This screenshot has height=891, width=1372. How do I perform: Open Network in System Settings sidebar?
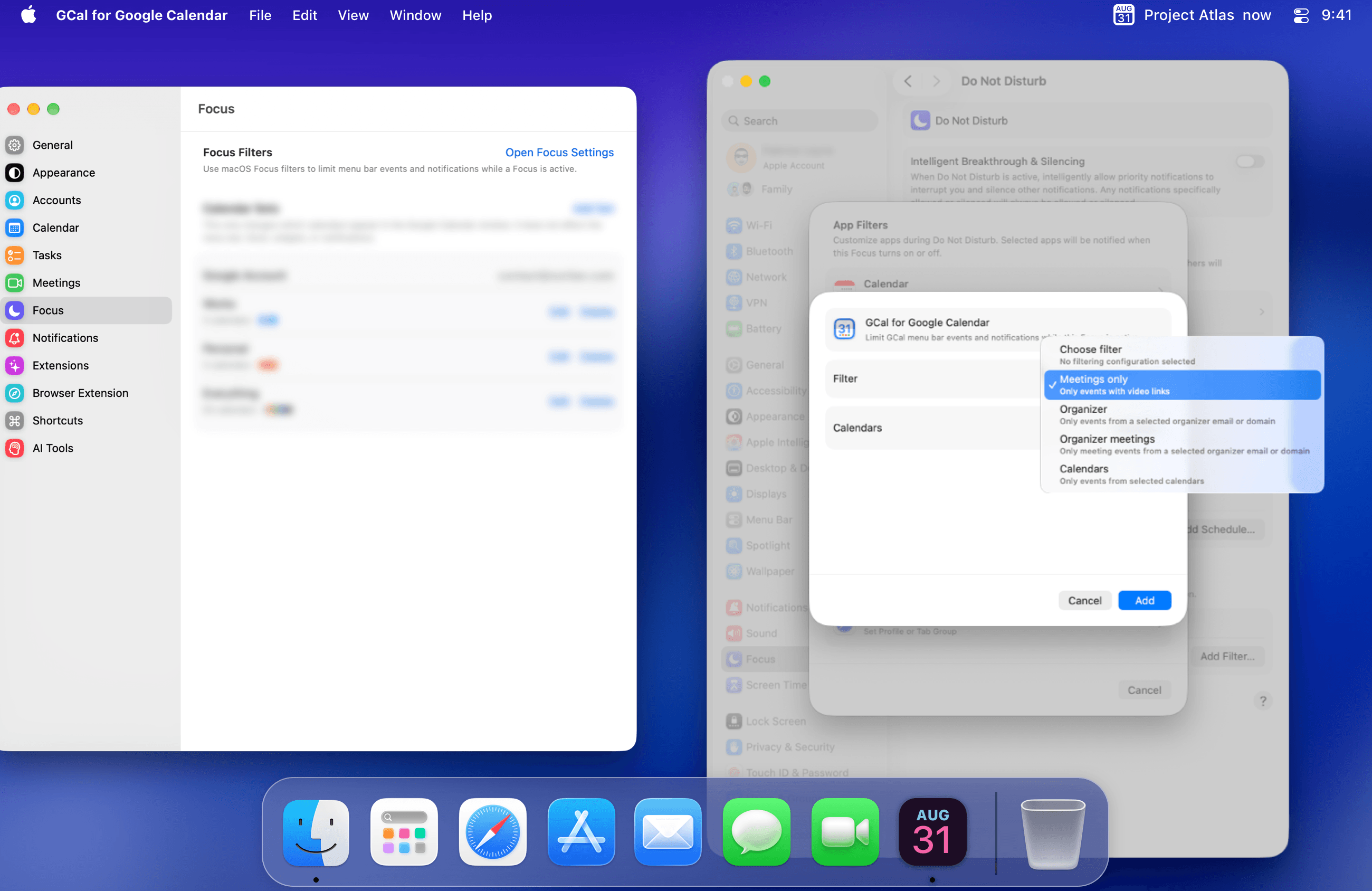[x=757, y=277]
